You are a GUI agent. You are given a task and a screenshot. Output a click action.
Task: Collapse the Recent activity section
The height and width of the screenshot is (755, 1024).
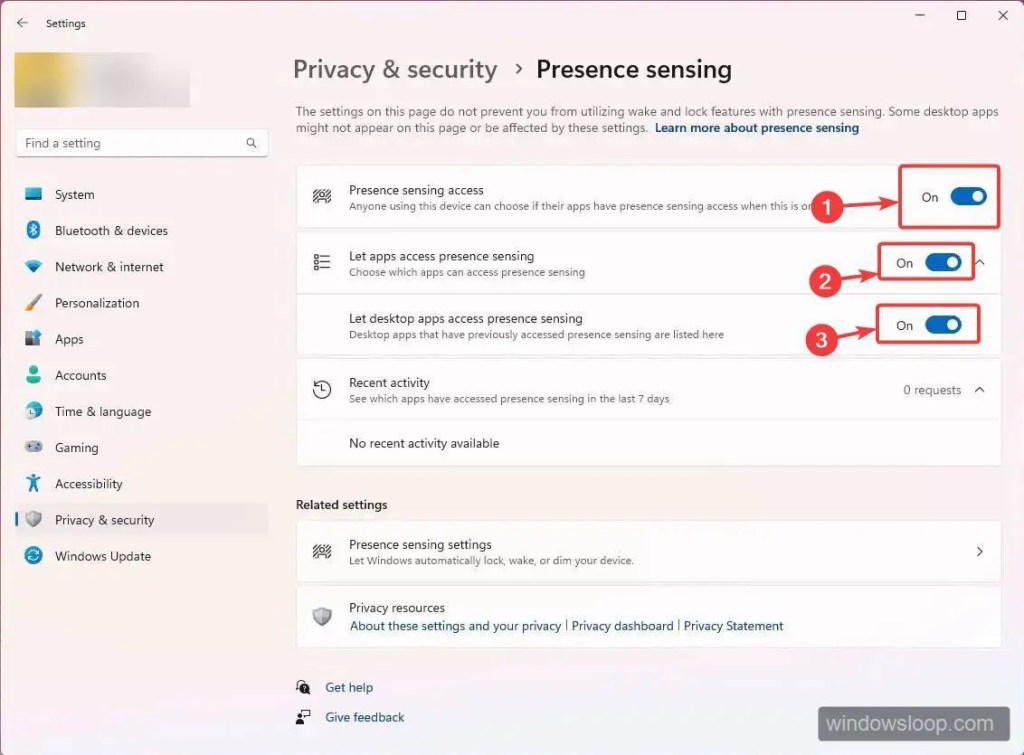click(980, 390)
